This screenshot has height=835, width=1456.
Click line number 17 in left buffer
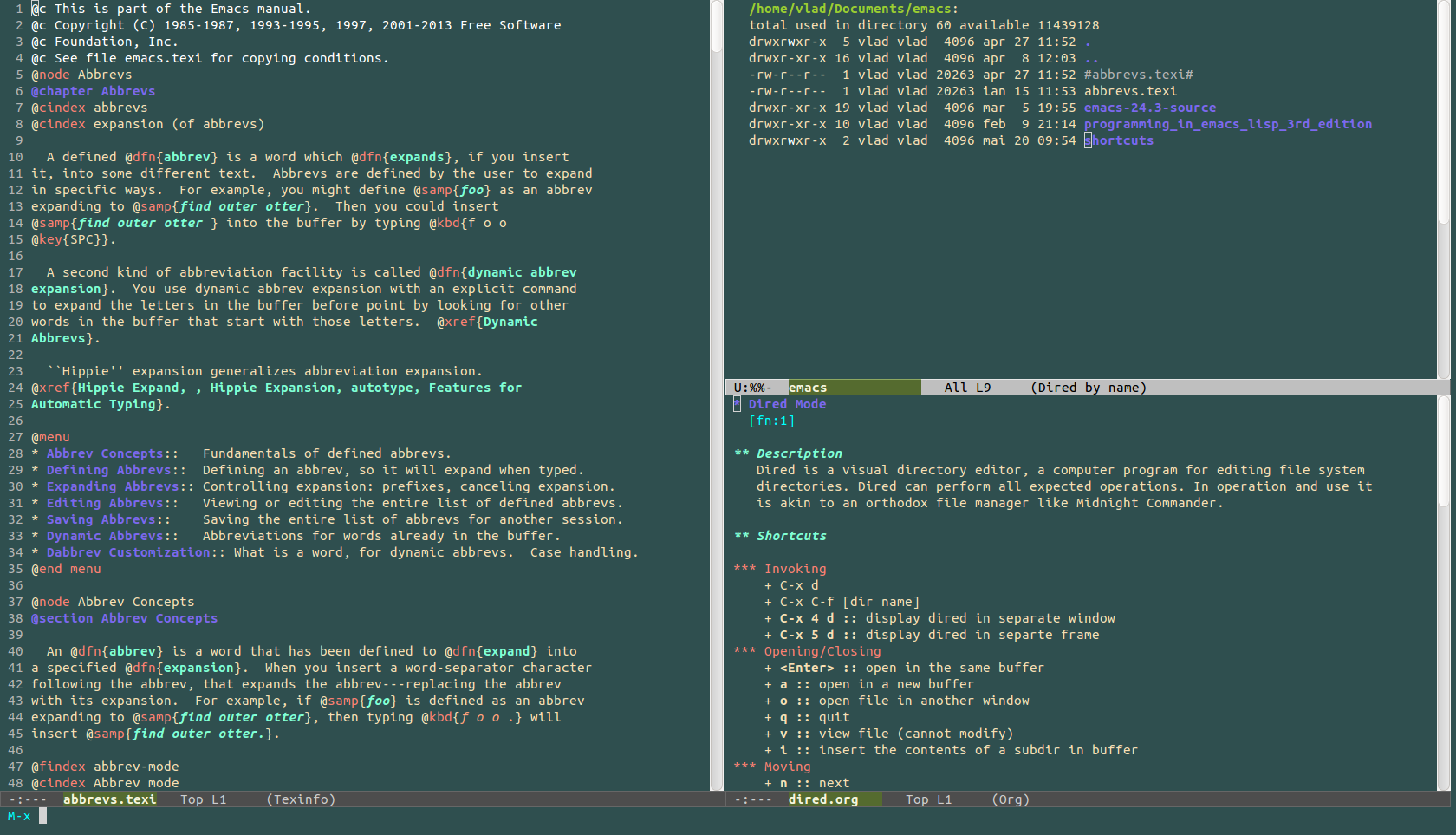16,272
